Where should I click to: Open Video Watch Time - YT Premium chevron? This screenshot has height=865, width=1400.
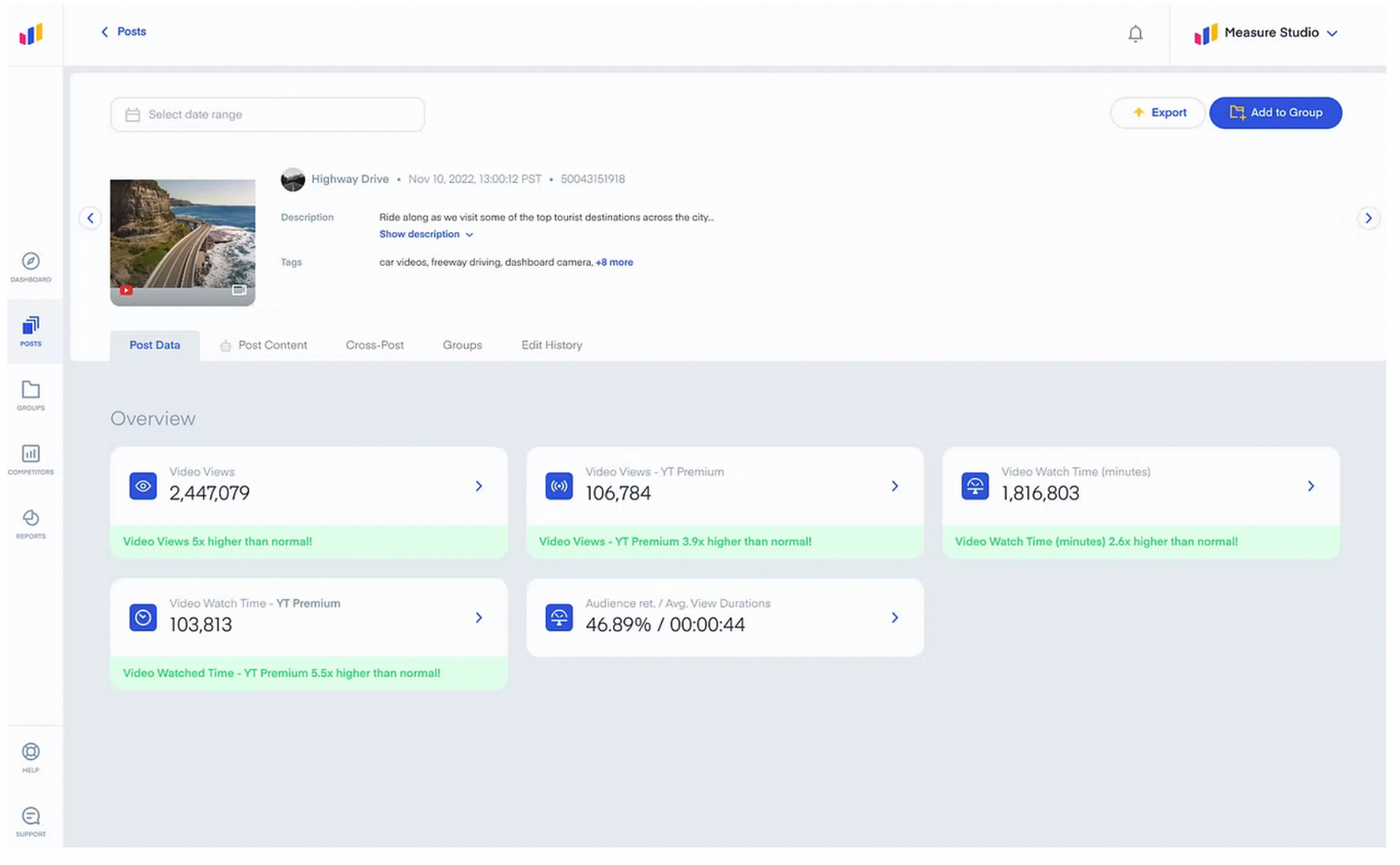(x=479, y=618)
